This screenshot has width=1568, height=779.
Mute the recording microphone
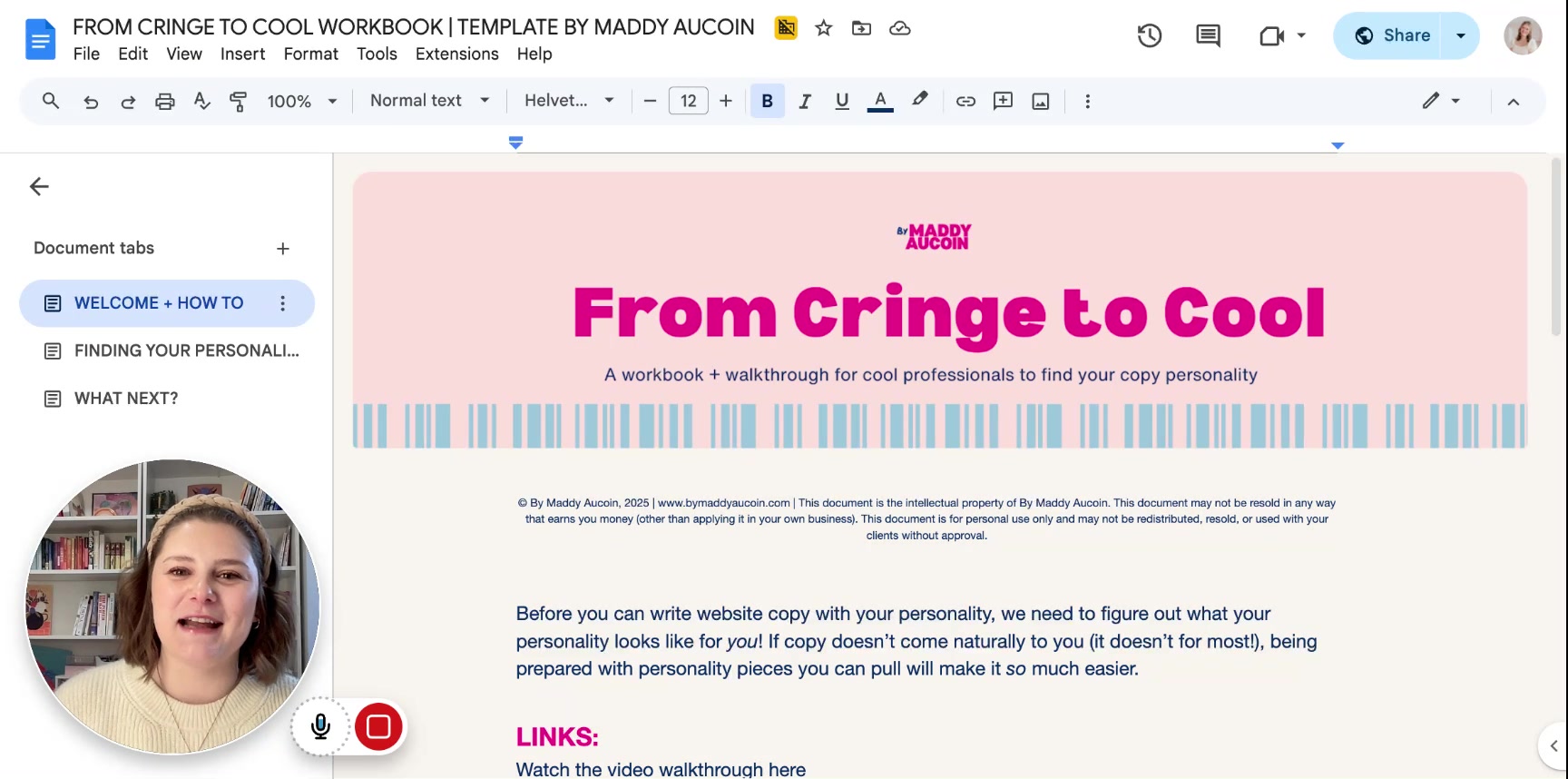point(320,726)
